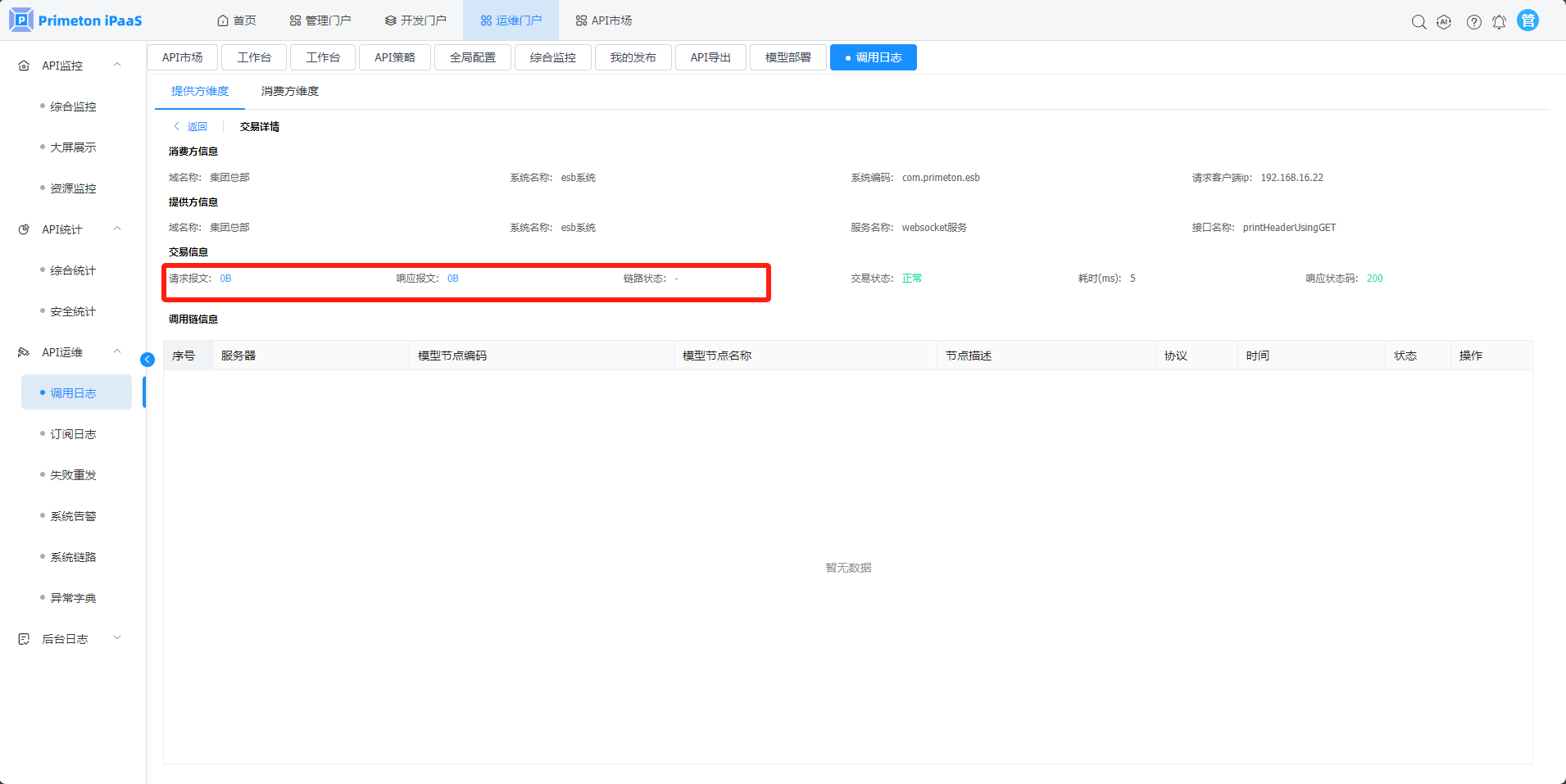The image size is (1566, 784).
Task: Open the 开发门户 top navigation item
Action: 415,20
